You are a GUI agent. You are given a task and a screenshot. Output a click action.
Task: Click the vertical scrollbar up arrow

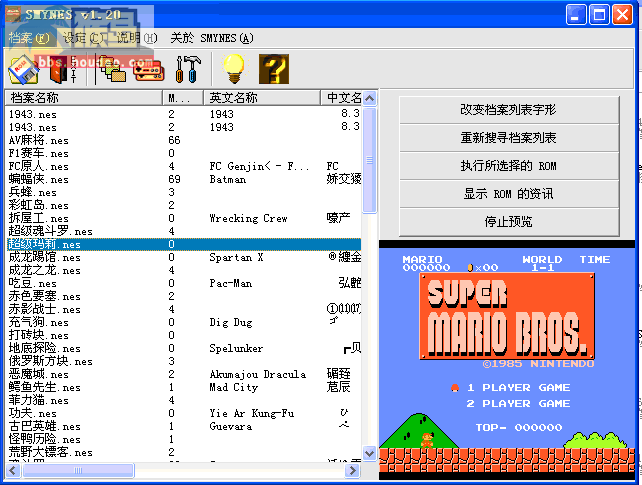coord(369,99)
